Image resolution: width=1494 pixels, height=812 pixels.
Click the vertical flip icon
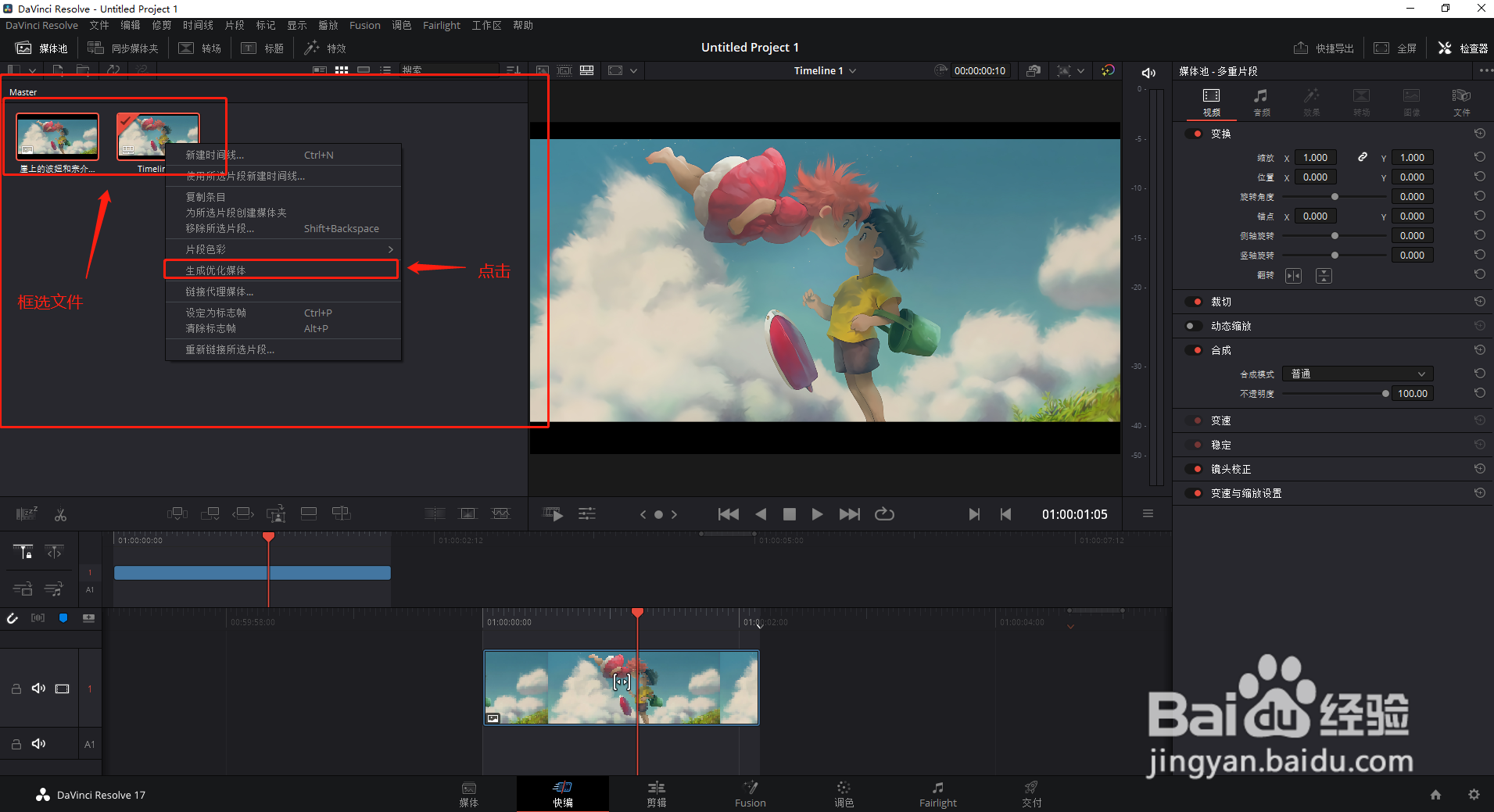1324,276
